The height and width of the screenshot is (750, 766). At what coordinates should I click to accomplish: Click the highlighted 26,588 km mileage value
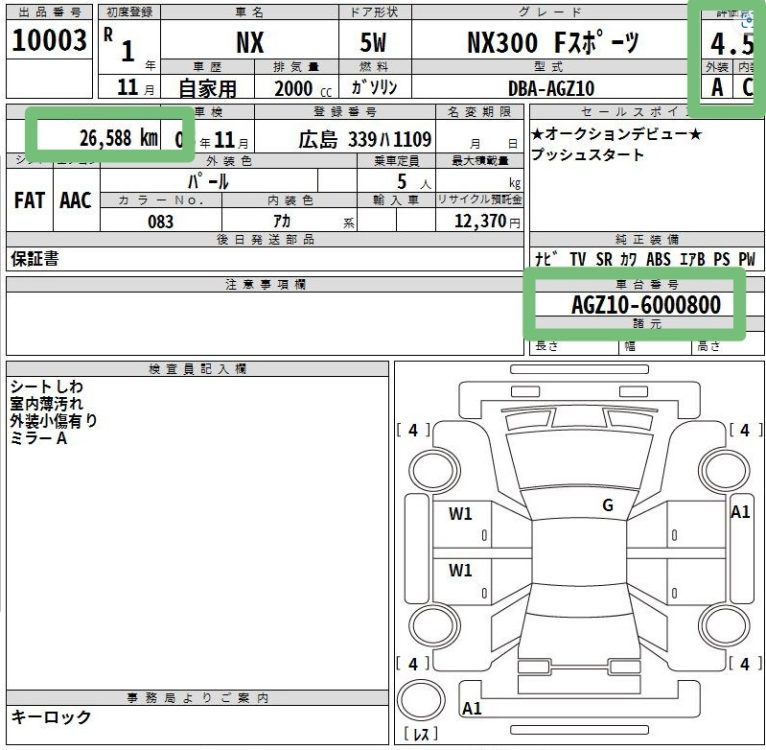point(118,137)
